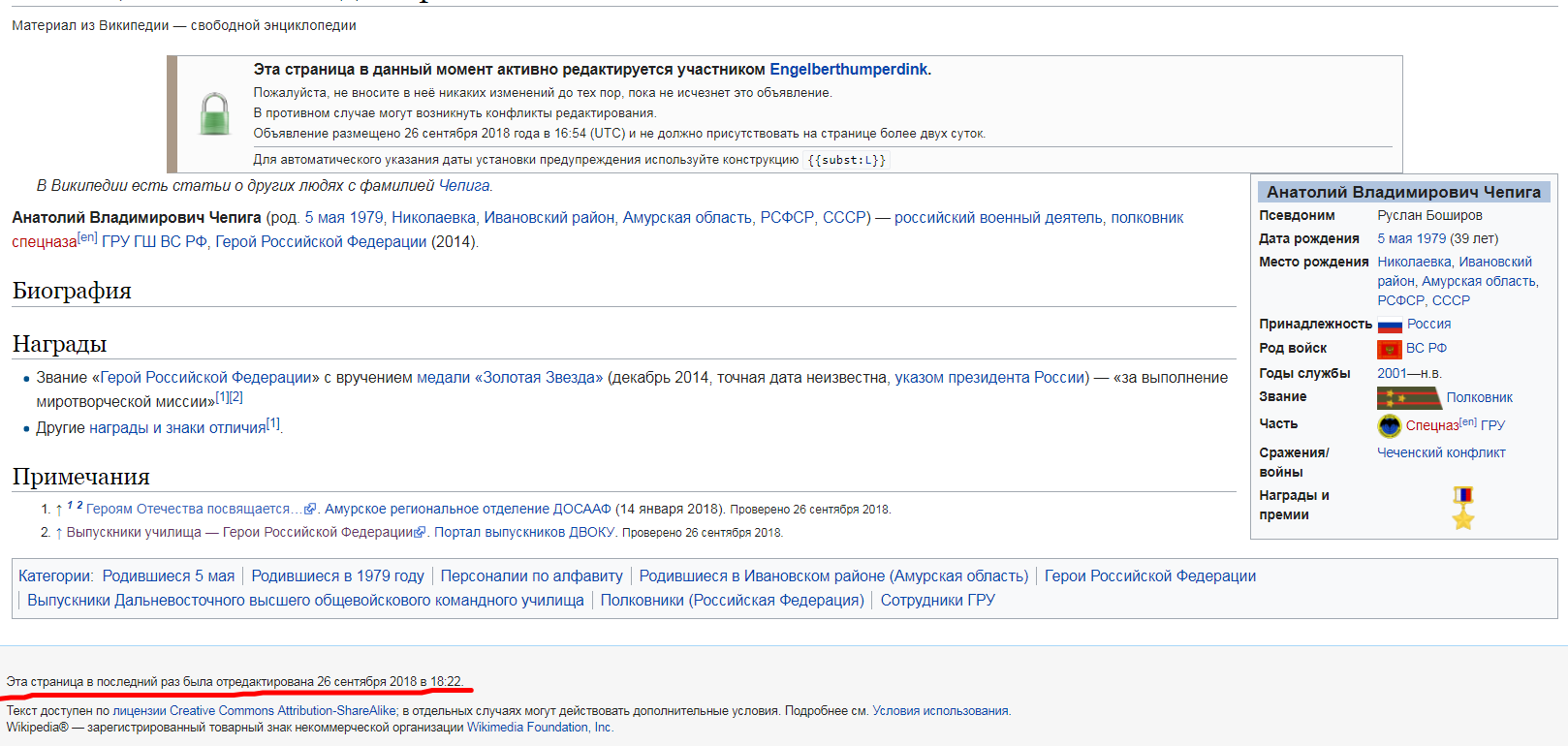Open category «Сотрудники ГРУ»

coord(937,601)
